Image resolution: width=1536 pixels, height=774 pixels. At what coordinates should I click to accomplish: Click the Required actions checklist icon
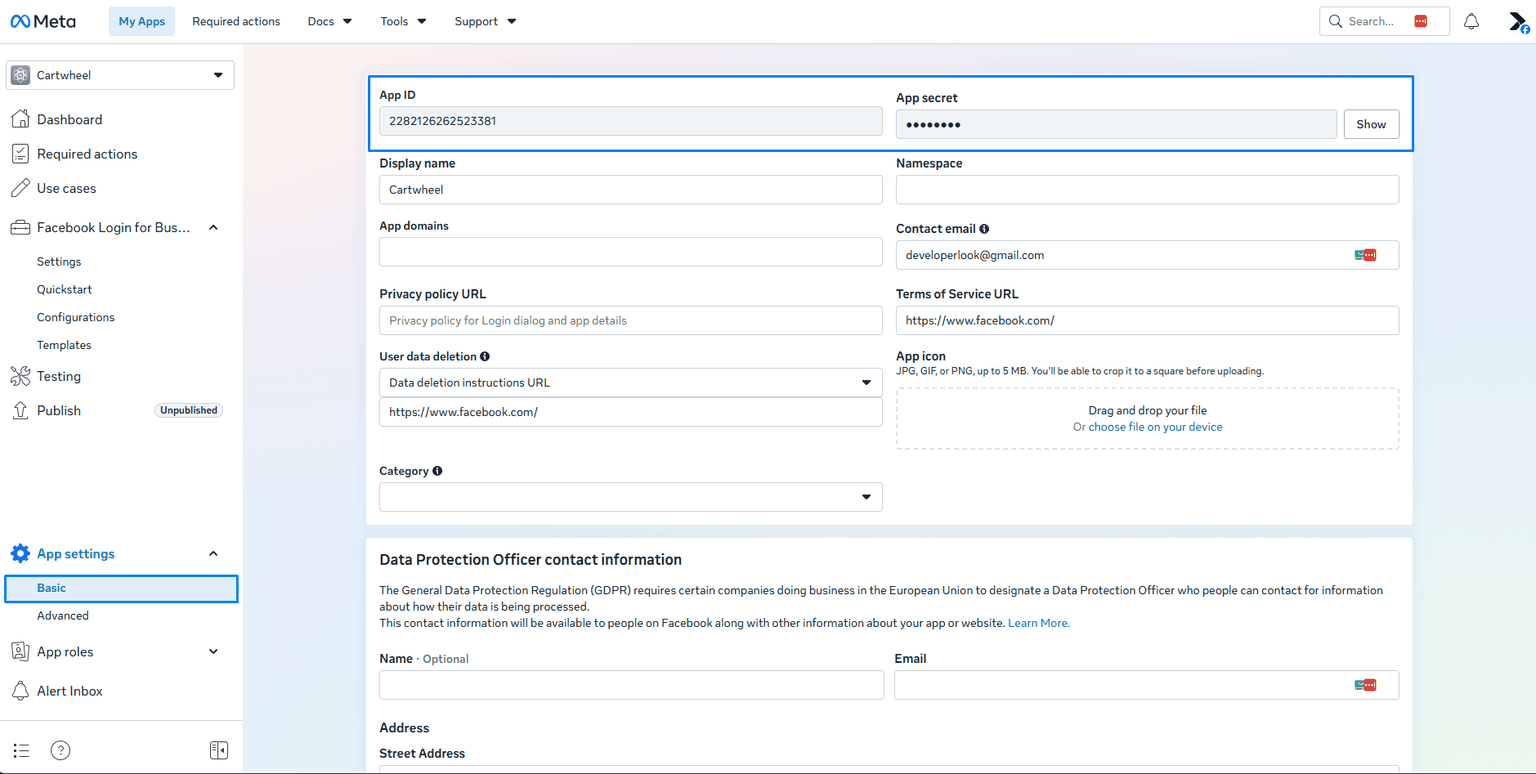click(20, 154)
